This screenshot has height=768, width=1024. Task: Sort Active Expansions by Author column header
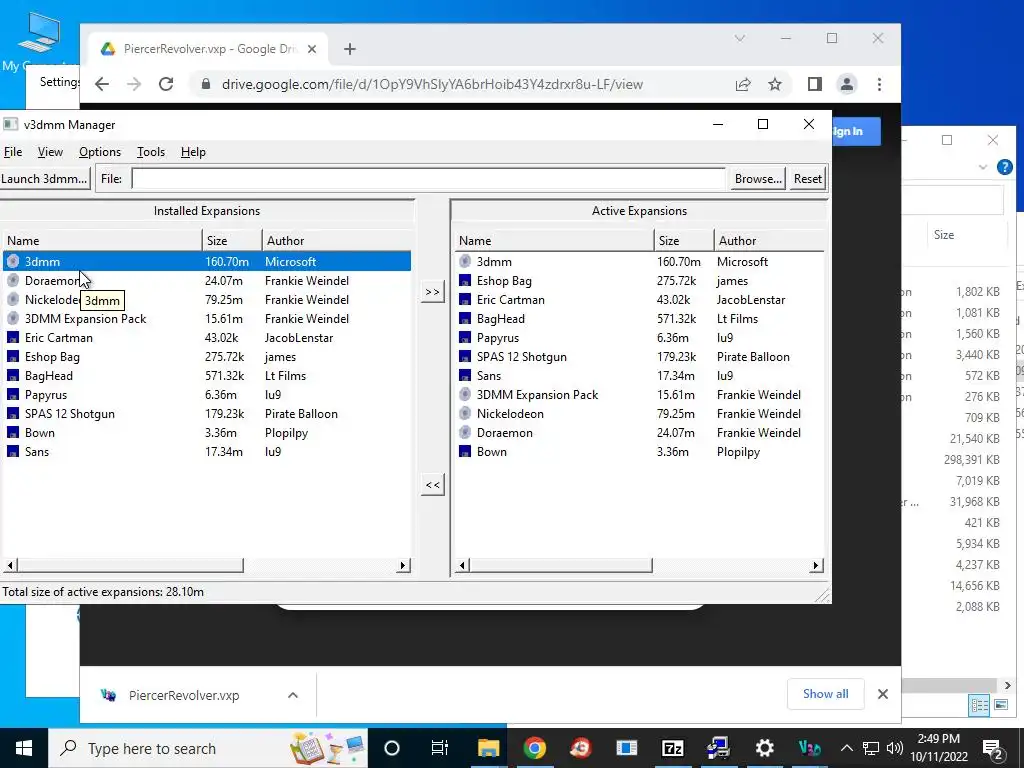pyautogui.click(x=769, y=240)
